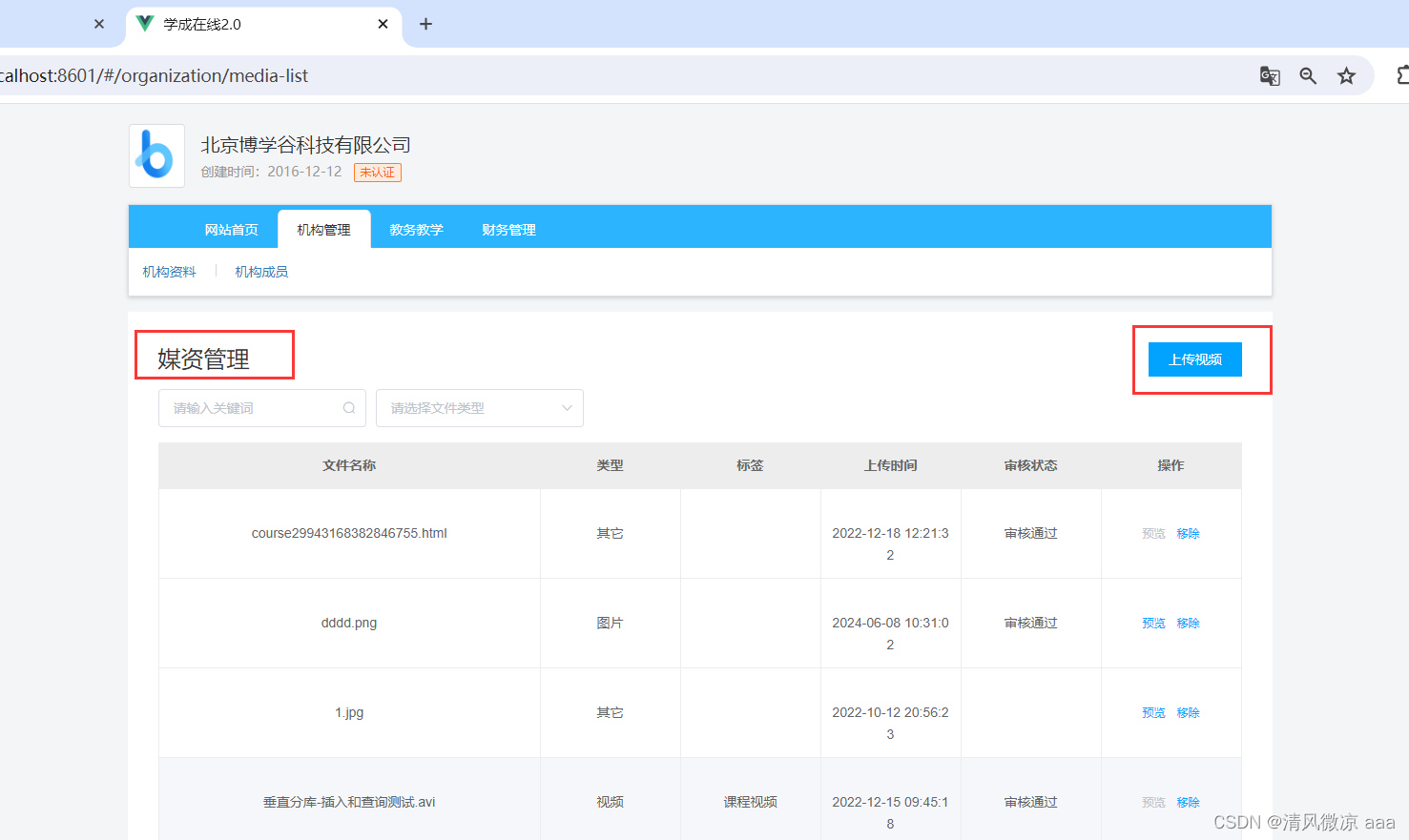Click company name 北京博学谷科技有限公司
The image size is (1409, 840).
coord(305,145)
